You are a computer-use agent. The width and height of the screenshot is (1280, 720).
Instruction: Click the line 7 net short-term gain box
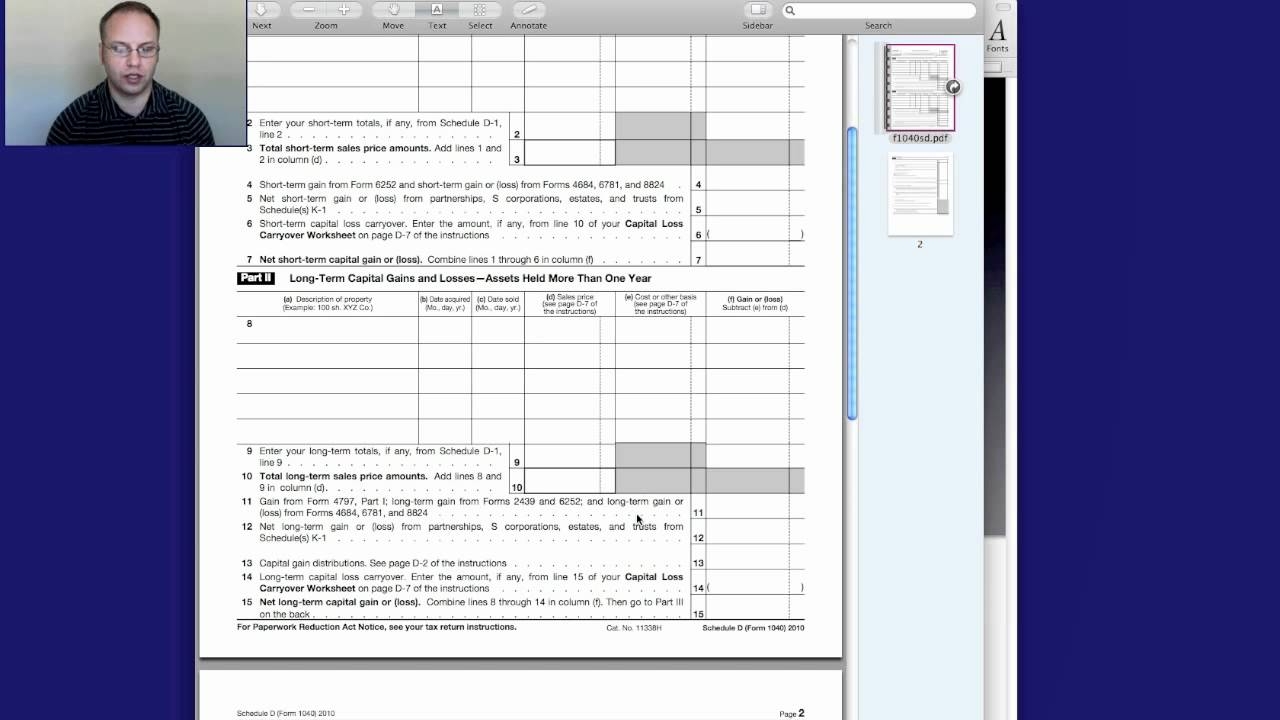pyautogui.click(x=746, y=259)
